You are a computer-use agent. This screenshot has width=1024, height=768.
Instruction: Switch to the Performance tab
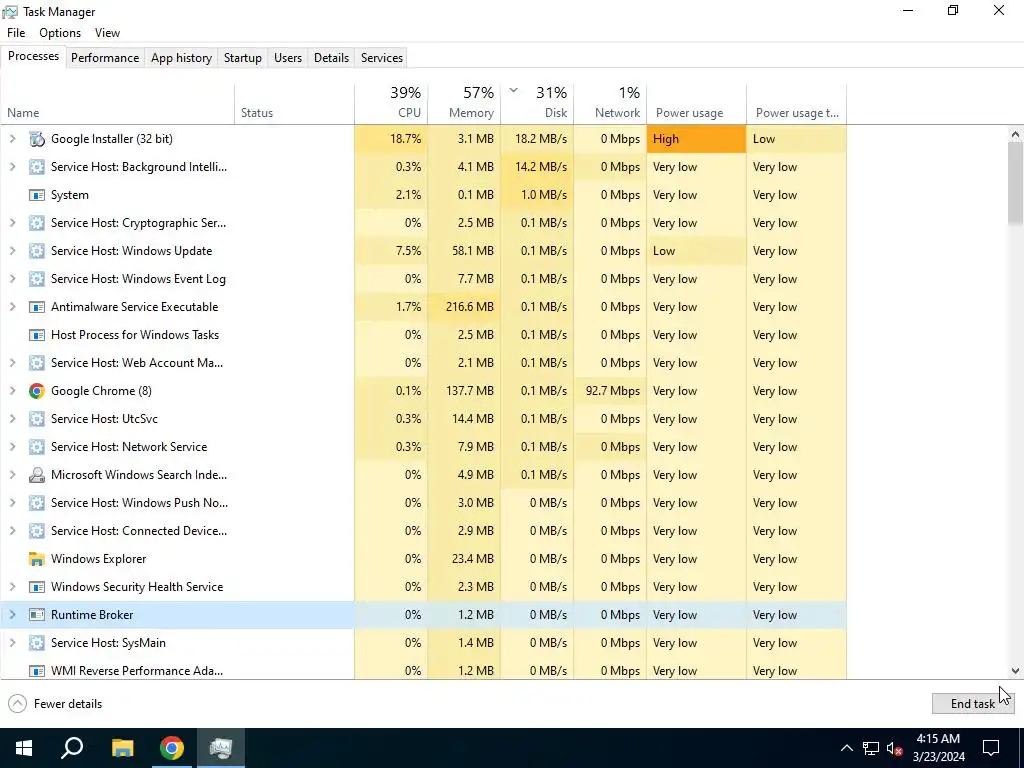[105, 57]
